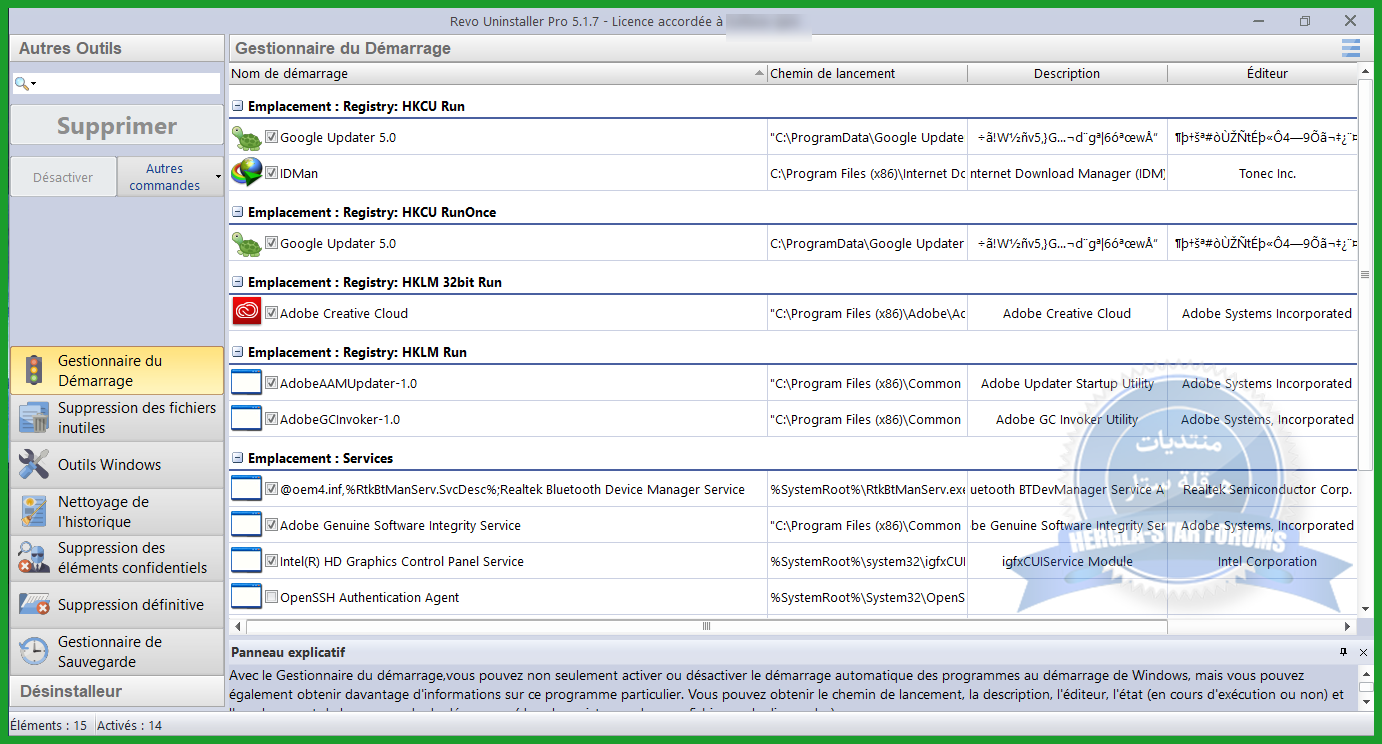Open Suppression des éléments confidentiels
This screenshot has width=1382, height=744.
[x=117, y=558]
